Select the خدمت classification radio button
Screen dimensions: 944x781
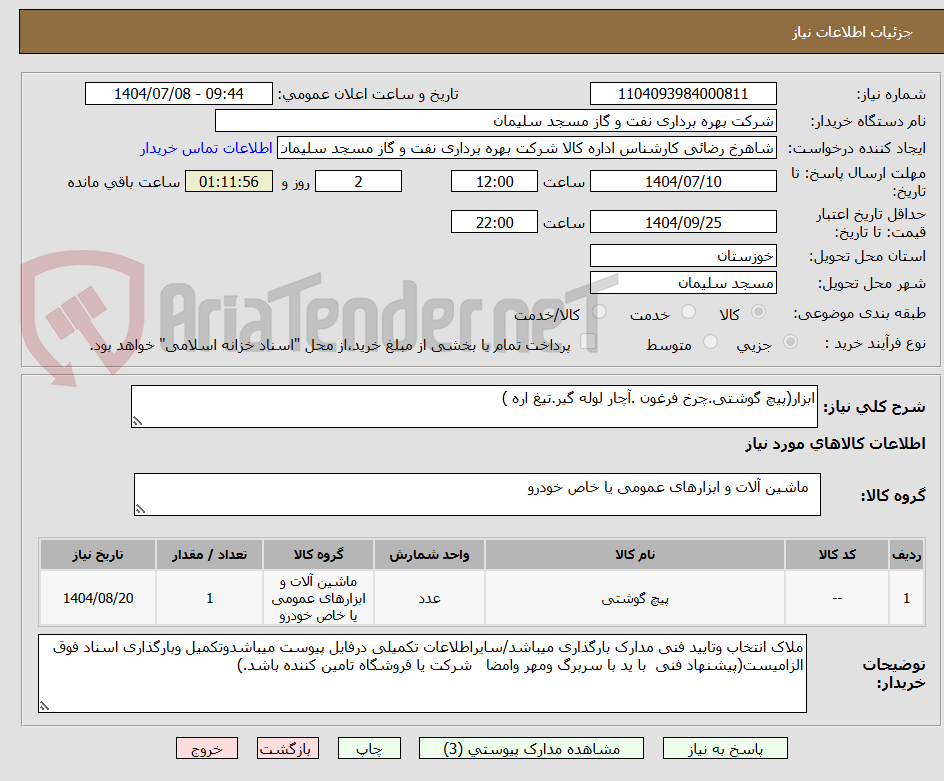click(x=688, y=312)
